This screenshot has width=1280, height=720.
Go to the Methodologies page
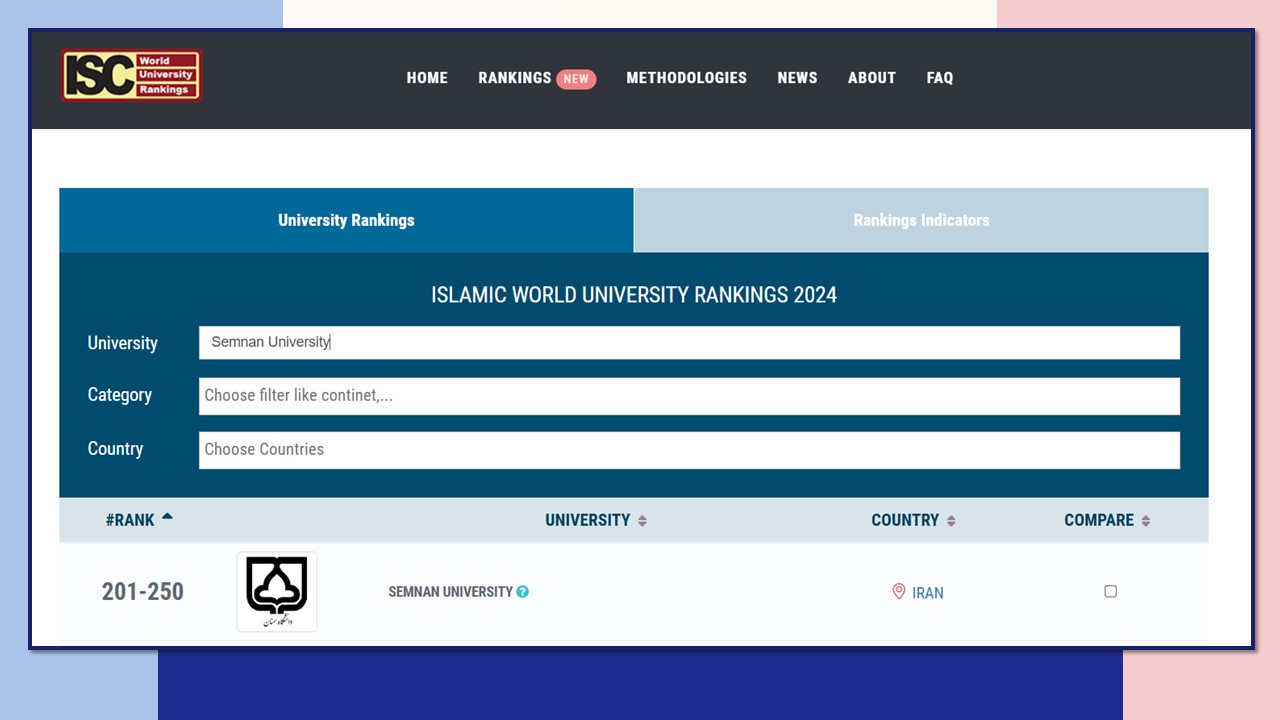[x=686, y=78]
